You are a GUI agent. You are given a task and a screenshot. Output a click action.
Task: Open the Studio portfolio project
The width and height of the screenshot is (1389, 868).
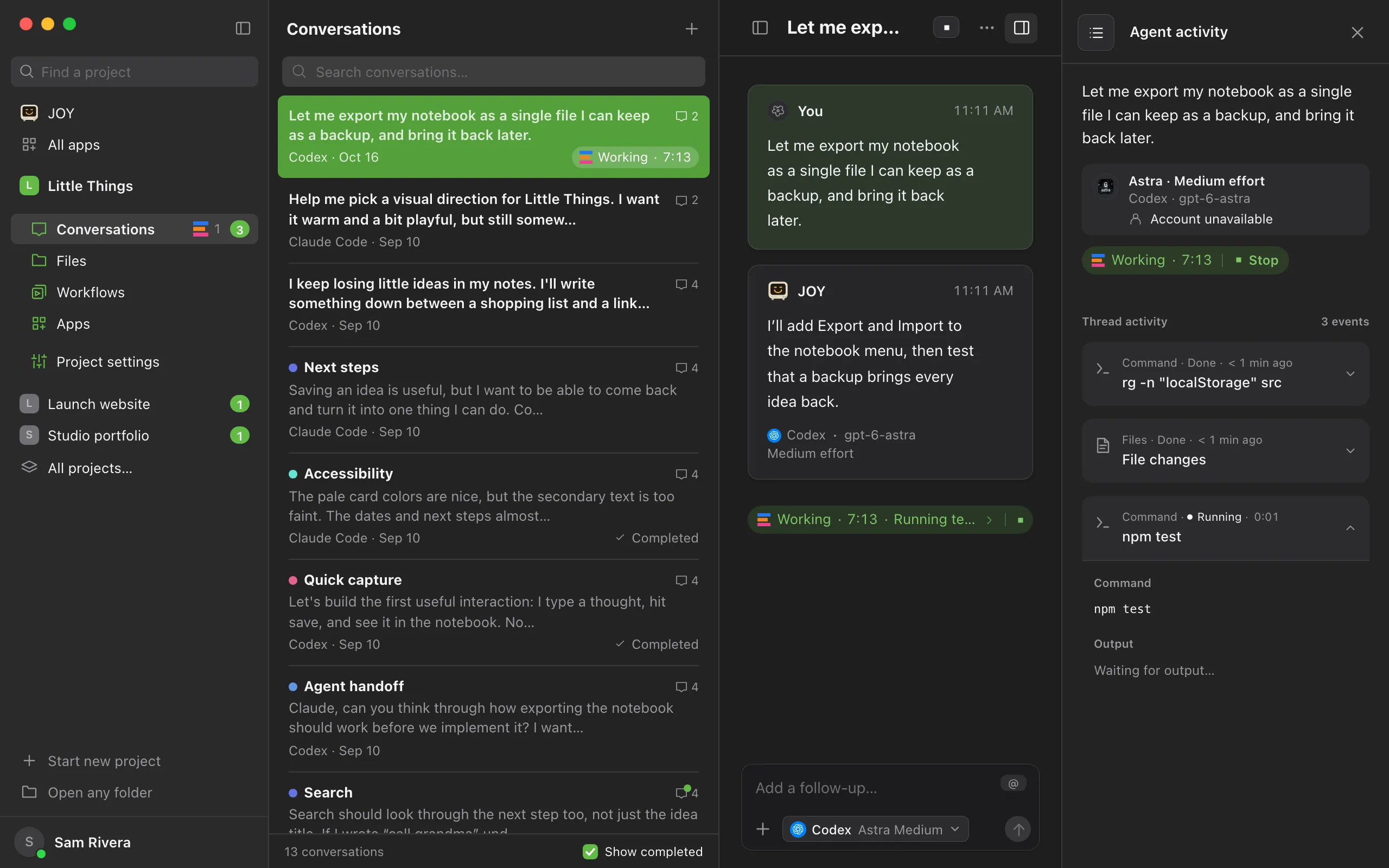135,436
